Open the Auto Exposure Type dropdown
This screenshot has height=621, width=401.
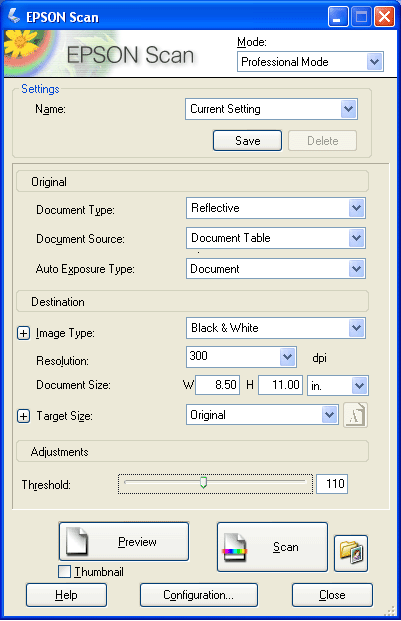[276, 269]
